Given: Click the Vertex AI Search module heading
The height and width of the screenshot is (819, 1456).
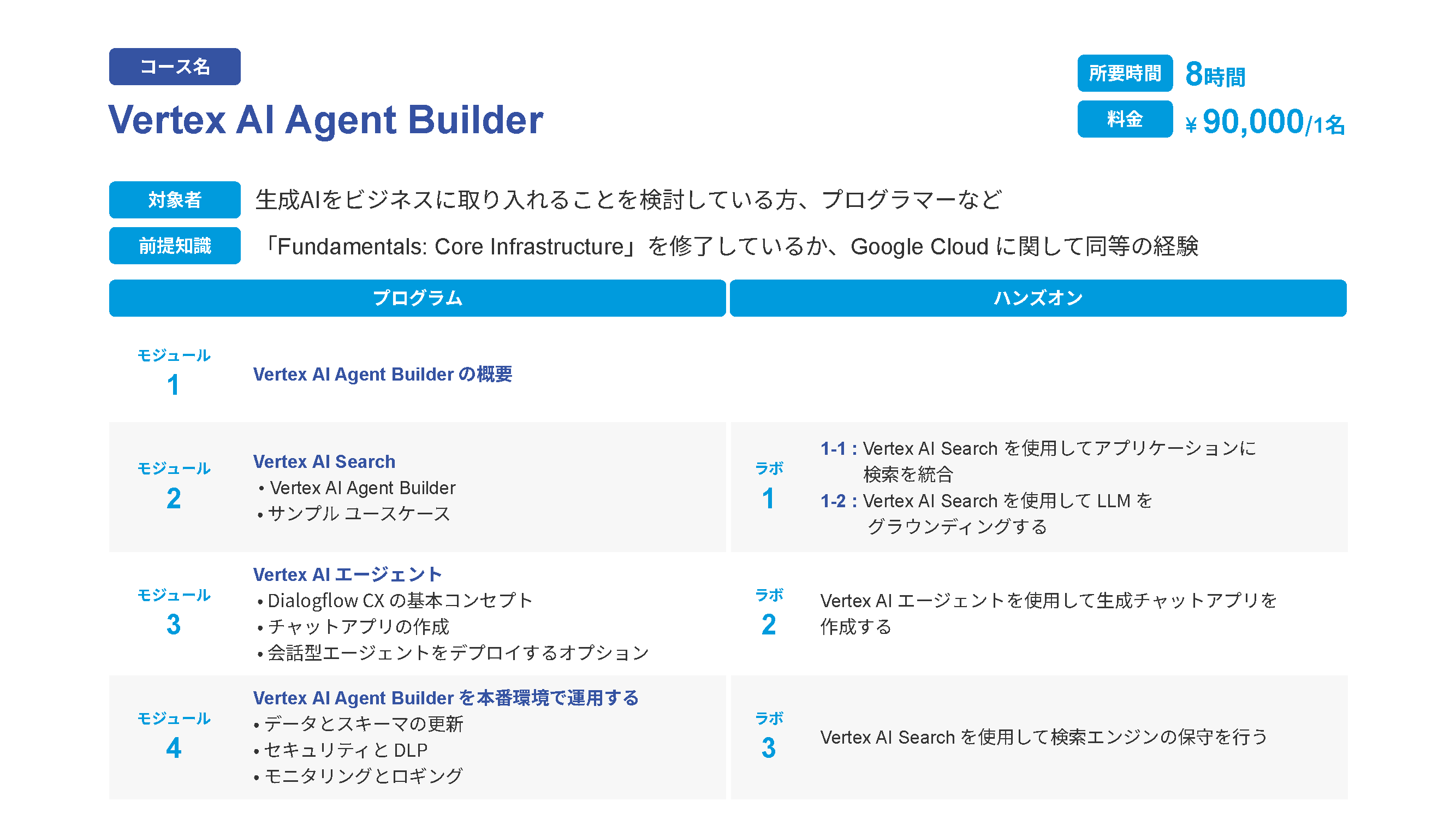Looking at the screenshot, I should click(x=324, y=462).
